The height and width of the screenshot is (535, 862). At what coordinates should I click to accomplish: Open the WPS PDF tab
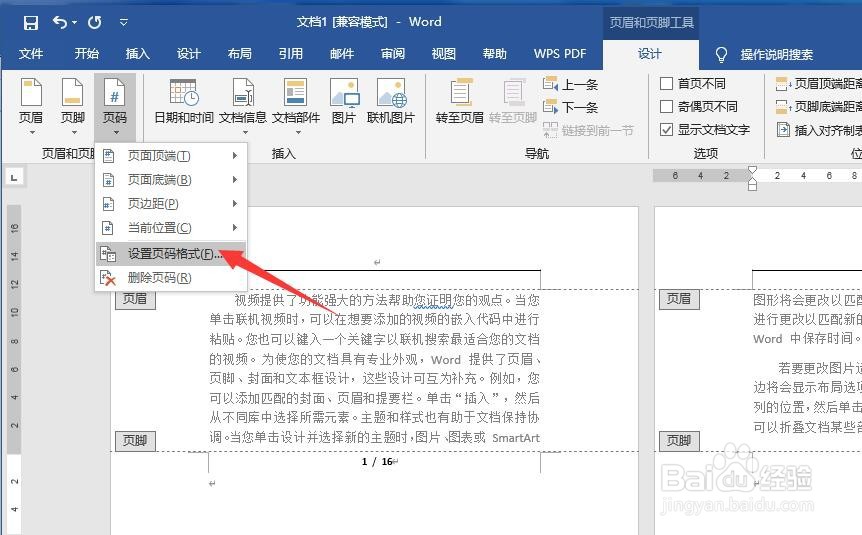point(560,54)
